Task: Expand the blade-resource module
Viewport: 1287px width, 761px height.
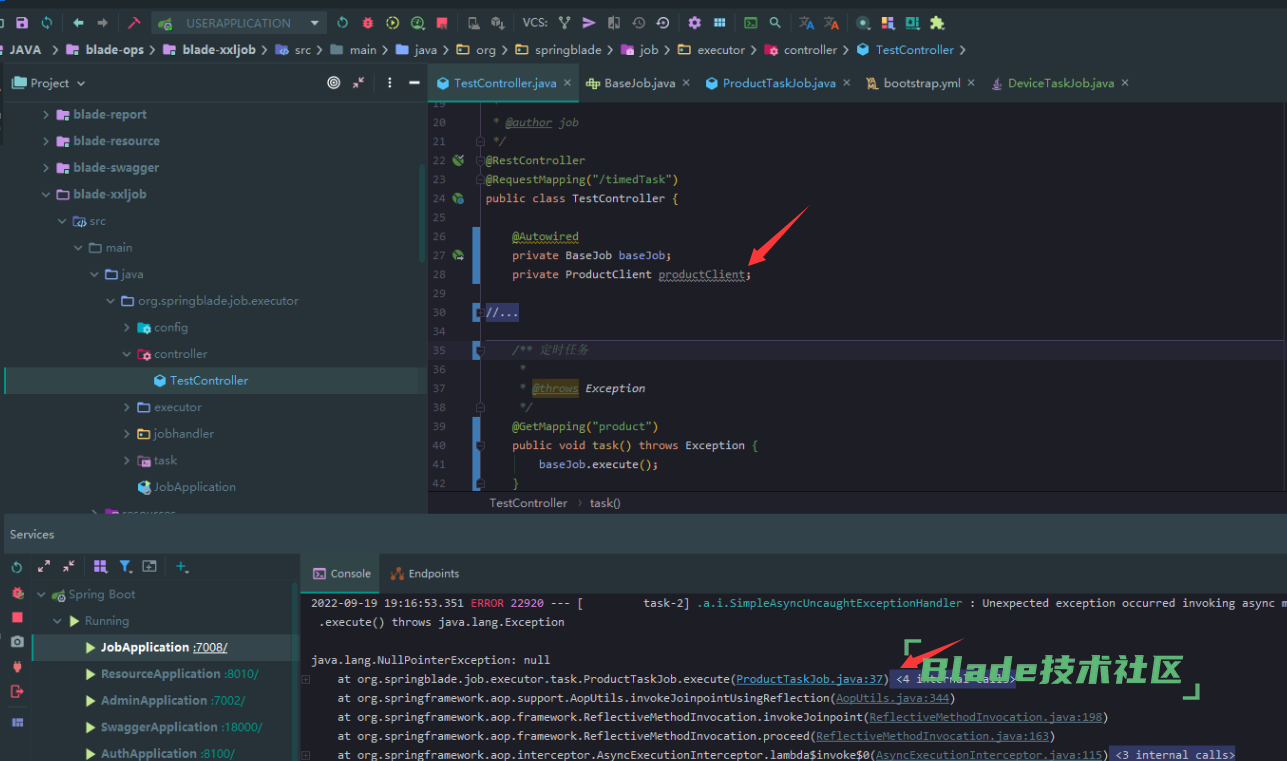Action: point(45,141)
